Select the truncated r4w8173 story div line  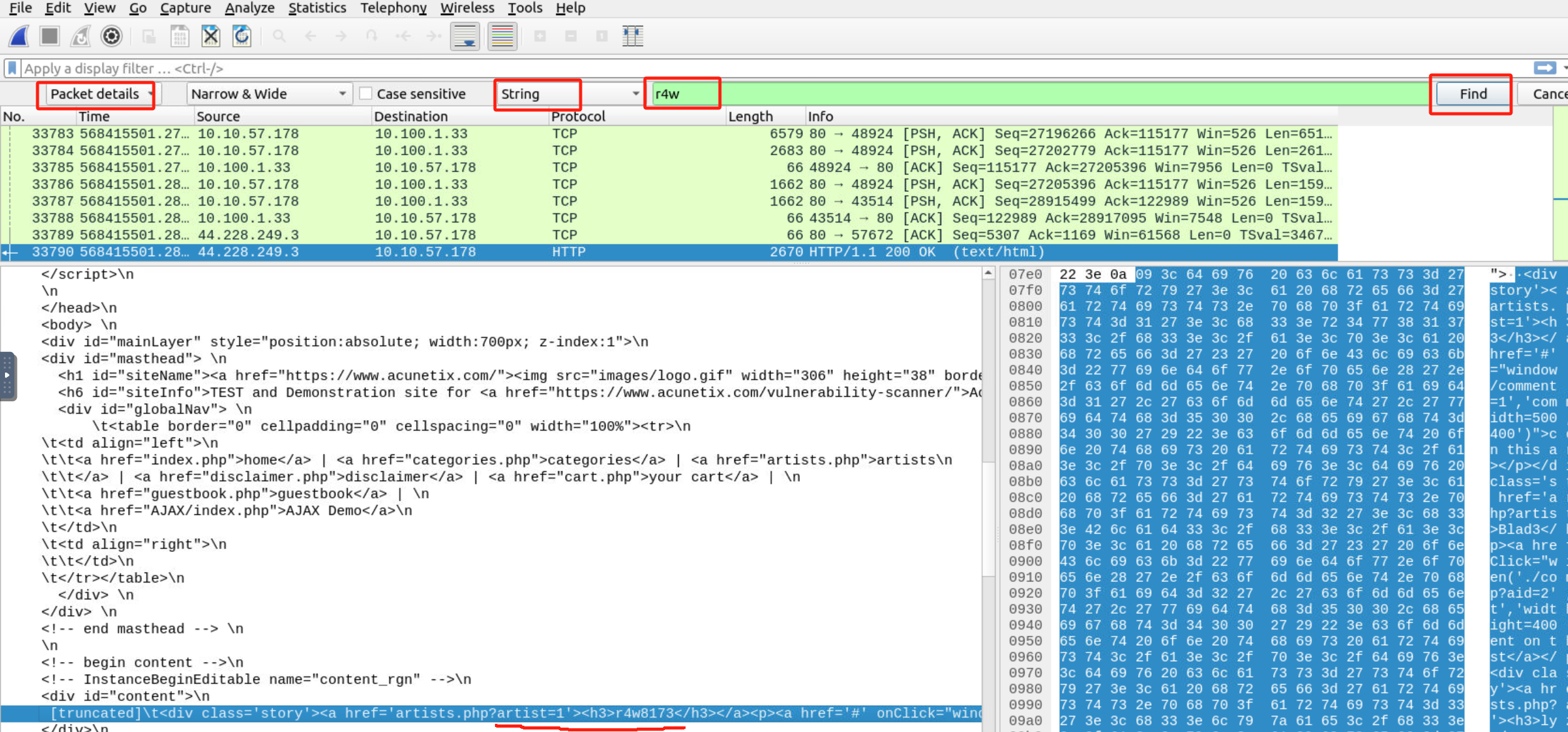(491, 713)
